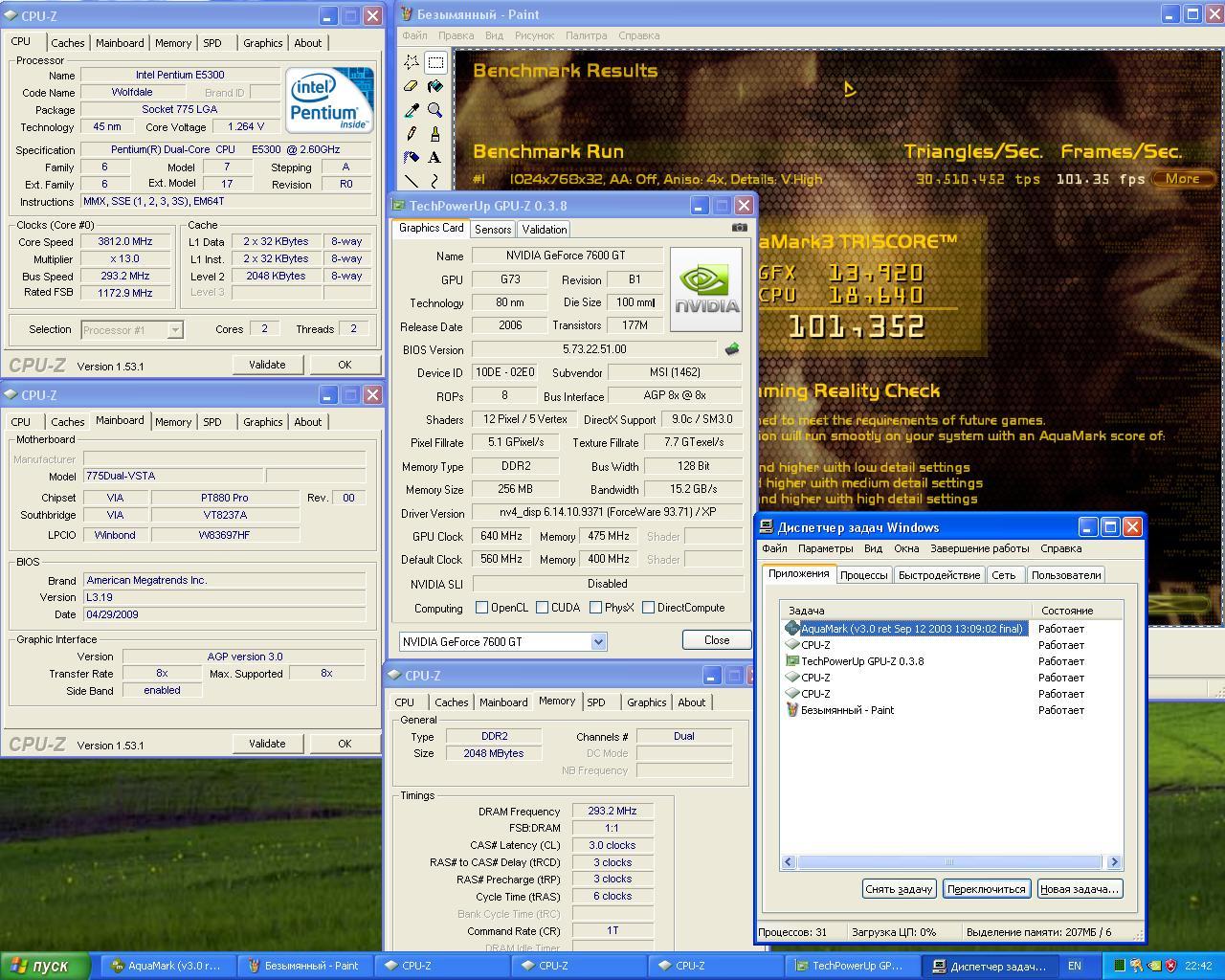Open the NVIDIA GeForce 7600 GT dropdown
This screenshot has width=1225, height=980.
point(598,642)
